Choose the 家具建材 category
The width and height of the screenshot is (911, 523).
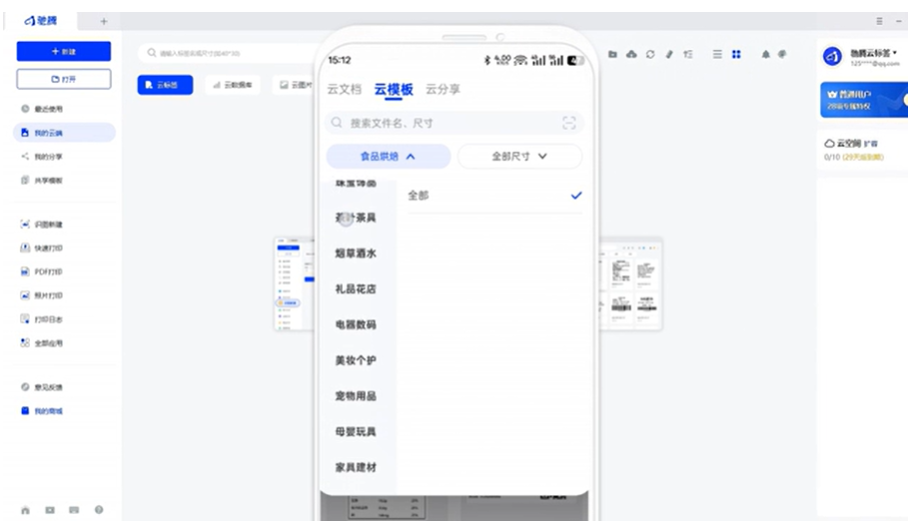tap(356, 467)
